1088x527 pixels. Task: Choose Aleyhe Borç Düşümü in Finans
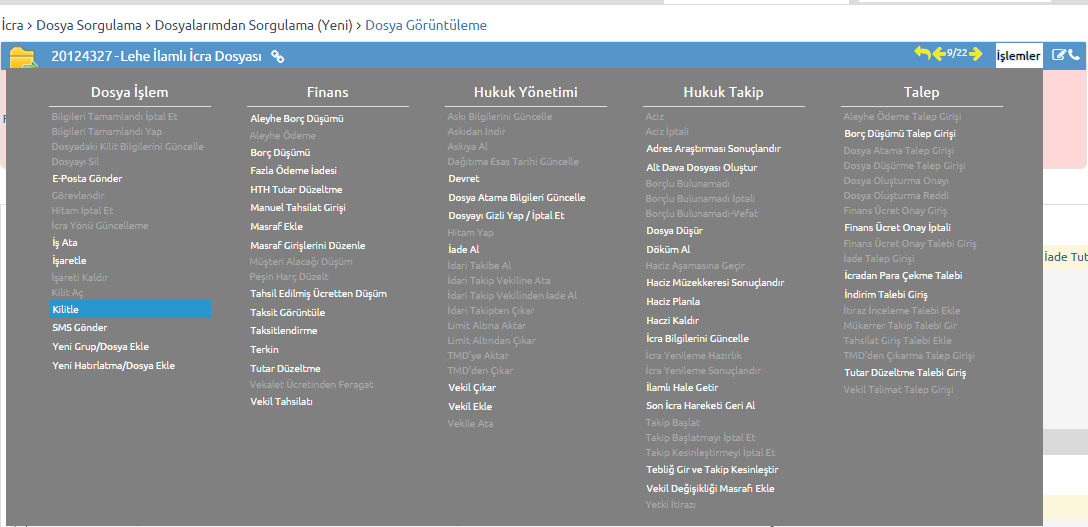click(x=297, y=119)
